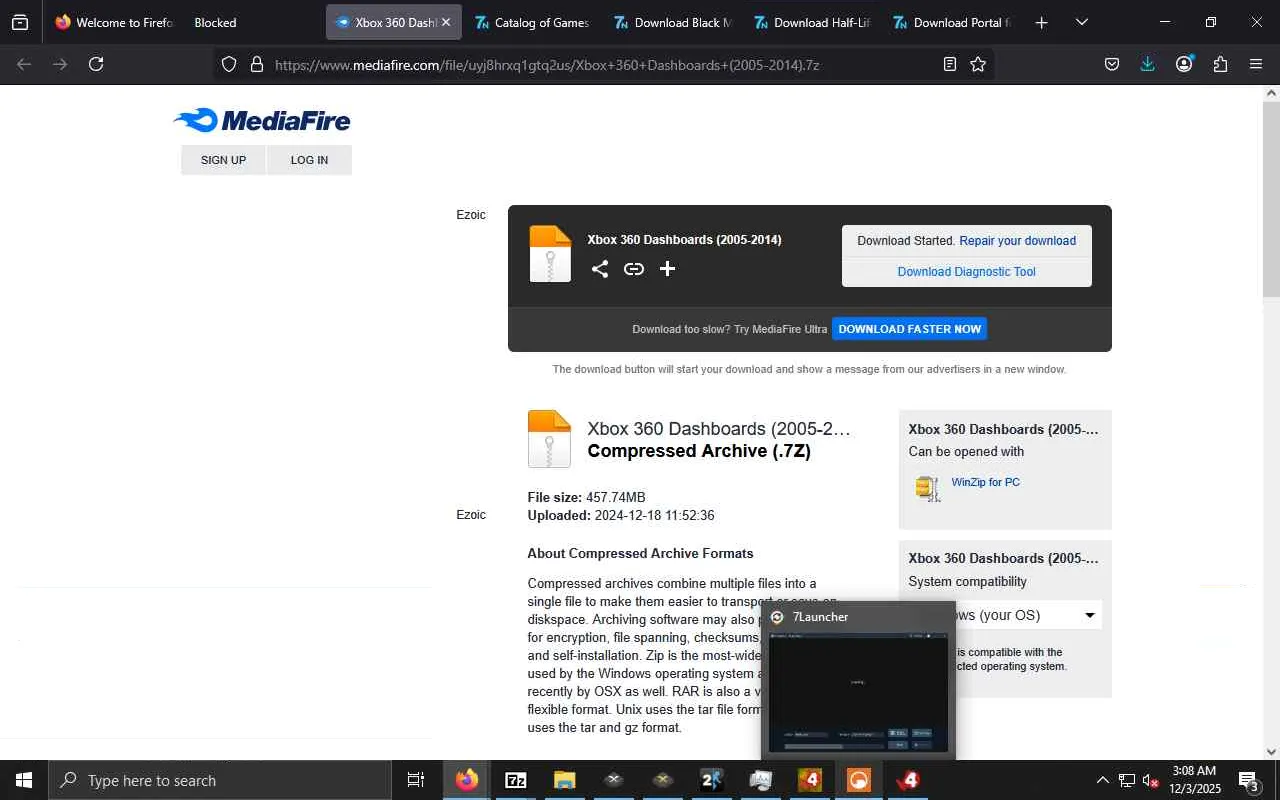Image resolution: width=1280 pixels, height=800 pixels.
Task: Show hidden system tray icons
Action: click(x=1102, y=780)
